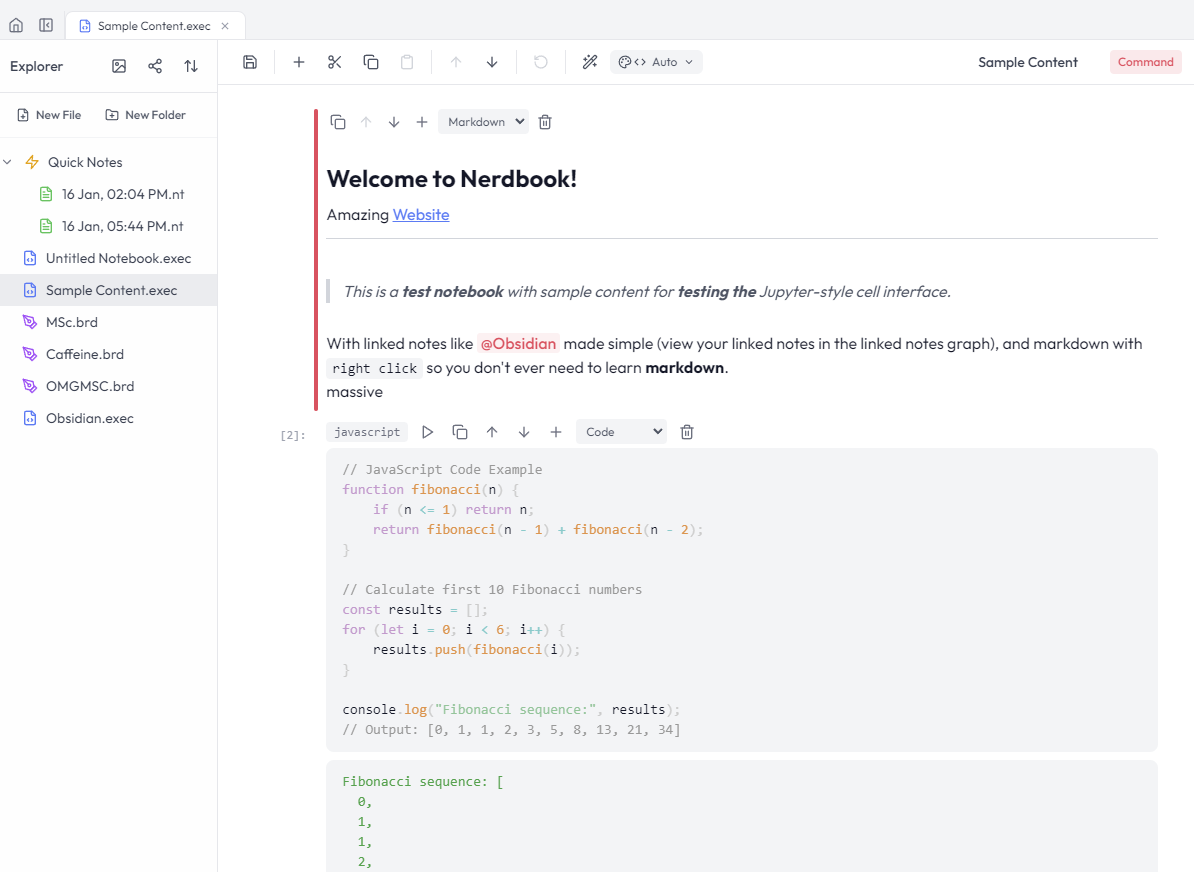The width and height of the screenshot is (1194, 872).
Task: Open note 16 Jan, 02:04 PM.nt
Action: click(x=108, y=194)
